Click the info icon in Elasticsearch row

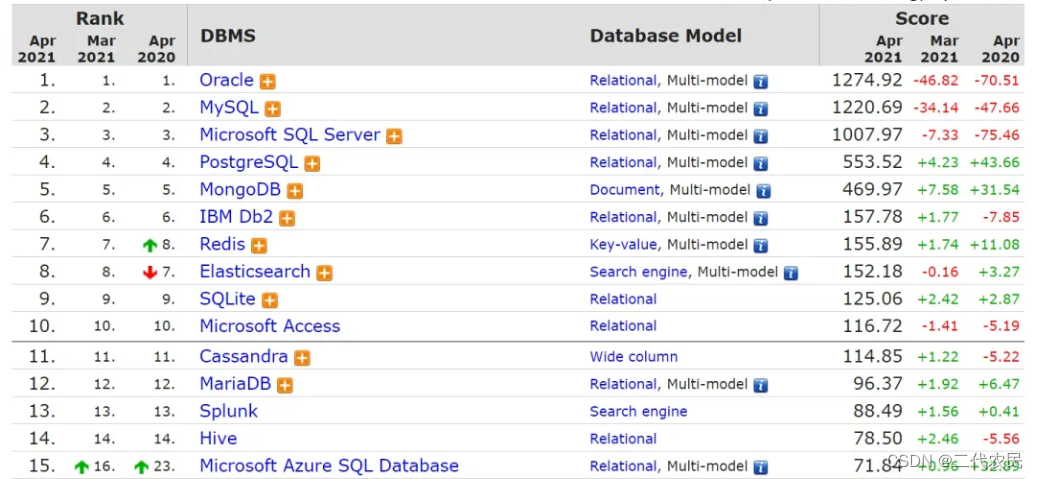point(791,273)
